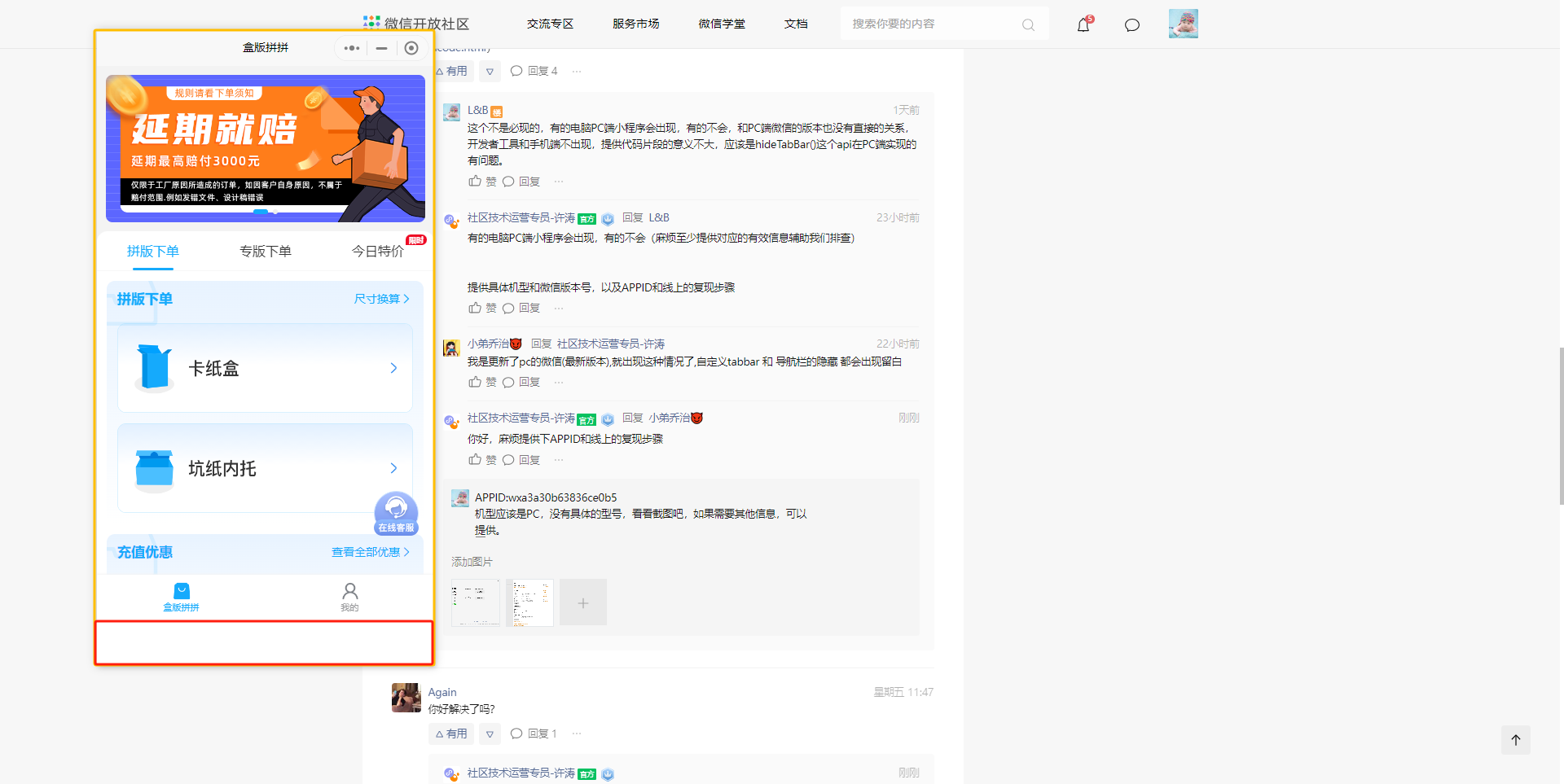Click the downvote triangle under Again's post

point(490,734)
